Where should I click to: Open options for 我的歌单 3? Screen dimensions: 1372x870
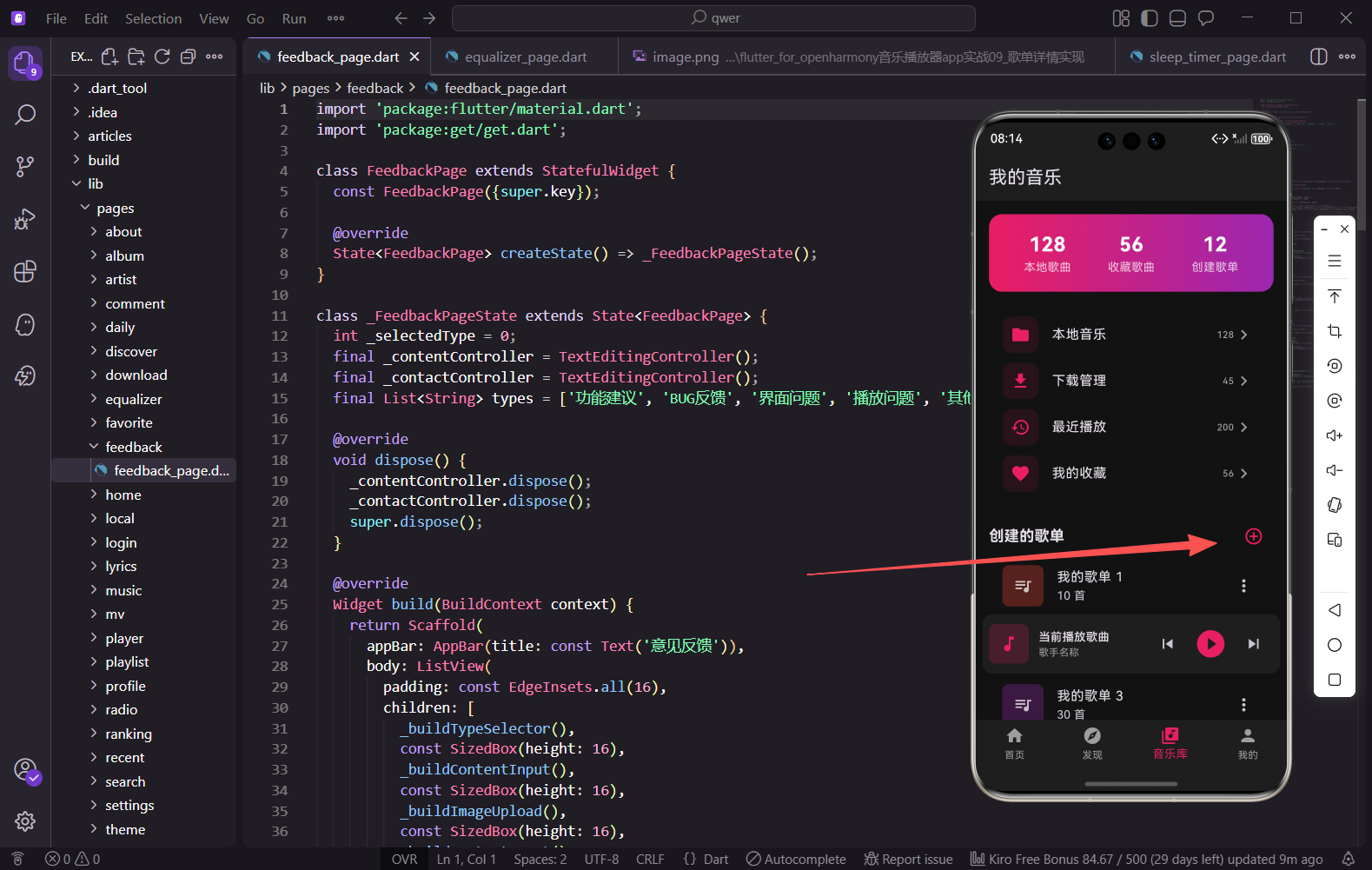1244,704
